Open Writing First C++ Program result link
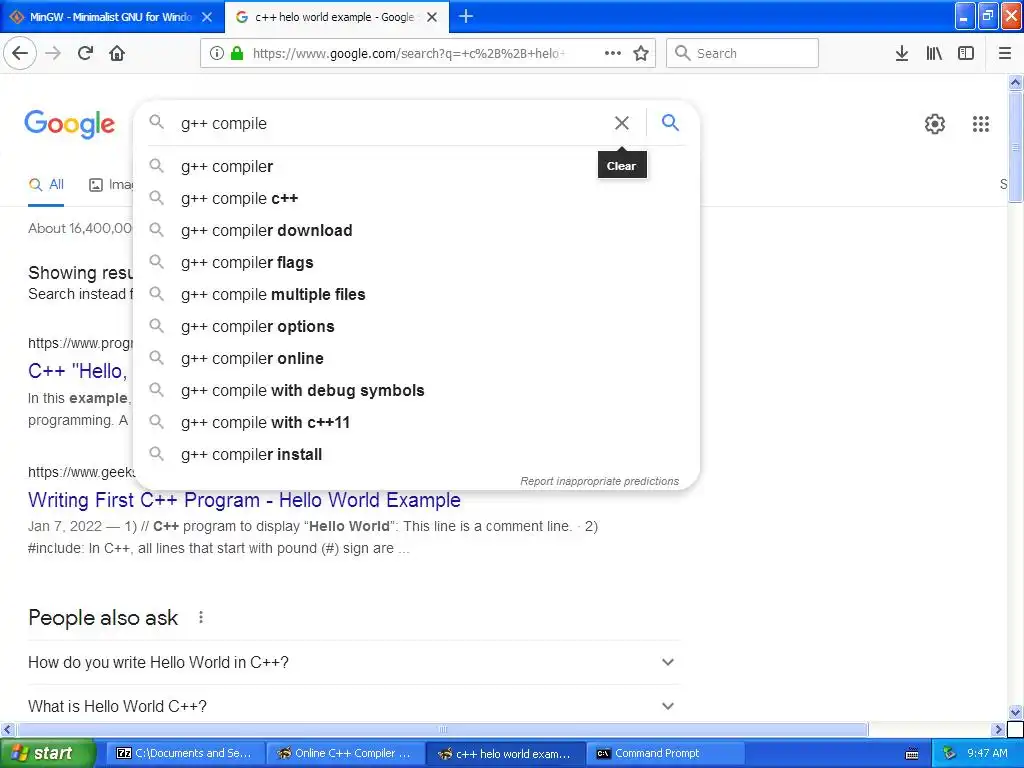The width and height of the screenshot is (1024, 768). 244,500
